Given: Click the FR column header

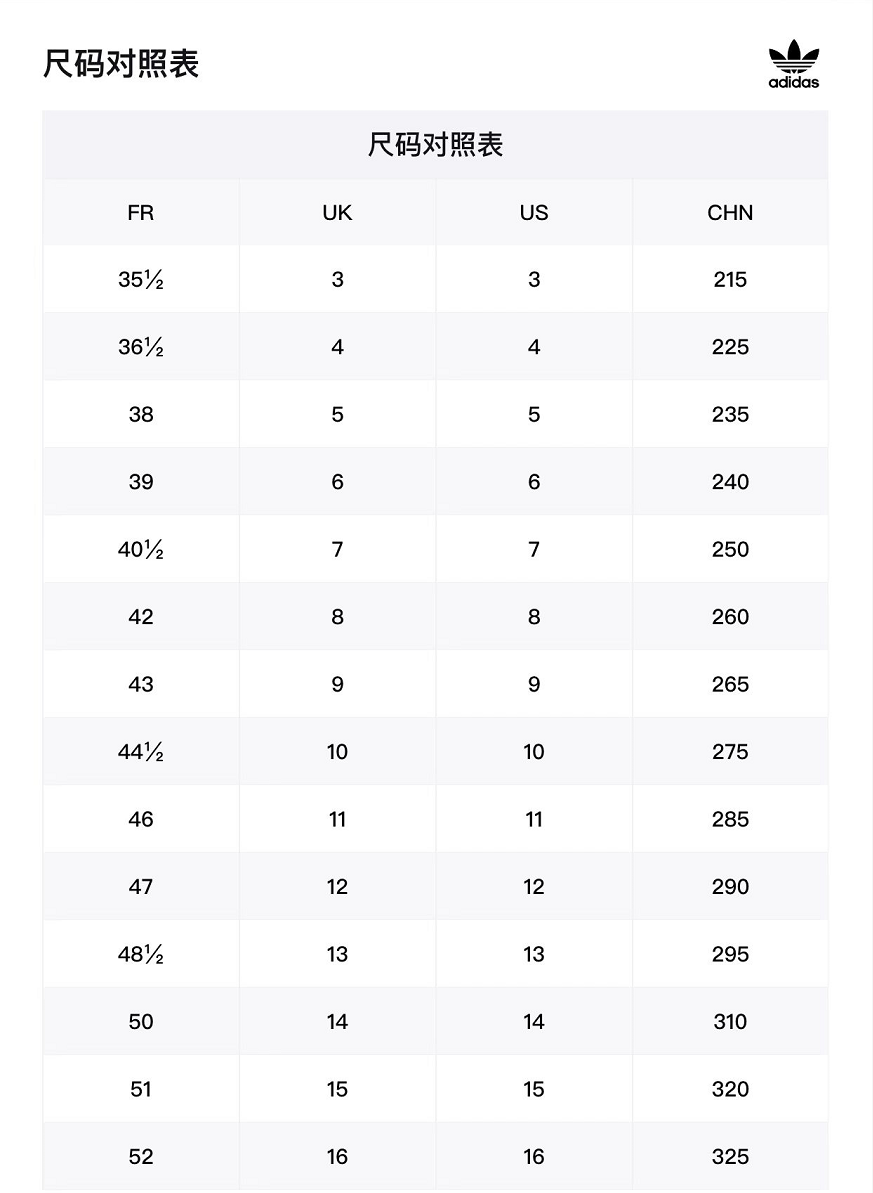Looking at the screenshot, I should 141,212.
